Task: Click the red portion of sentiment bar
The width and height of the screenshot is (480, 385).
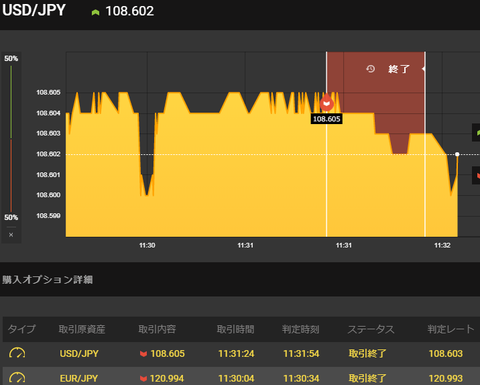Action: click(x=11, y=176)
